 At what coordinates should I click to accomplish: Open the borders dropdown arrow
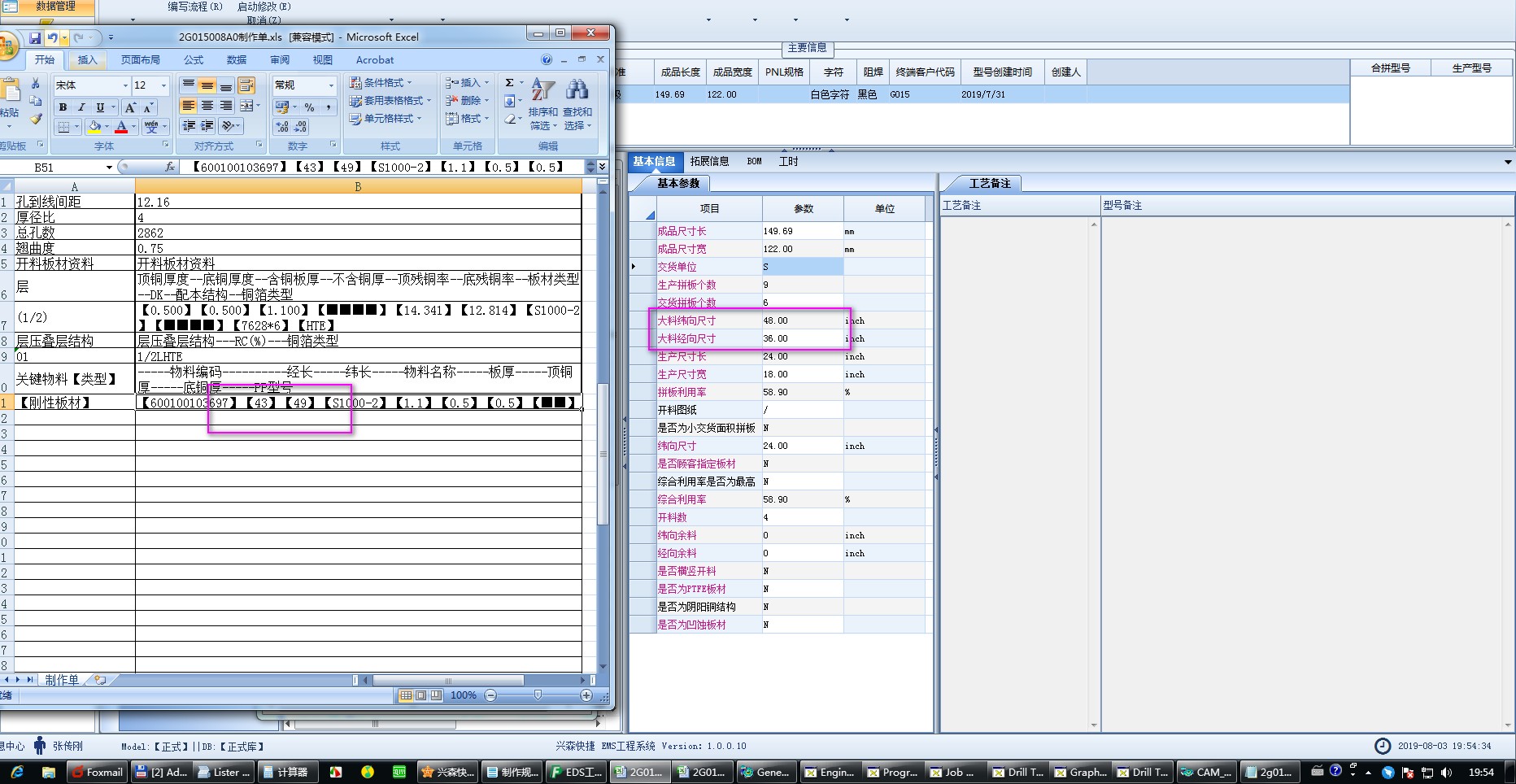click(76, 127)
